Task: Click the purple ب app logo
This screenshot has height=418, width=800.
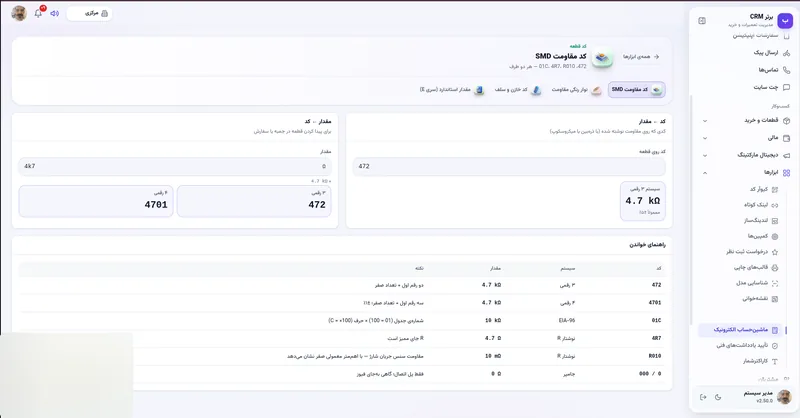Action: pos(785,20)
